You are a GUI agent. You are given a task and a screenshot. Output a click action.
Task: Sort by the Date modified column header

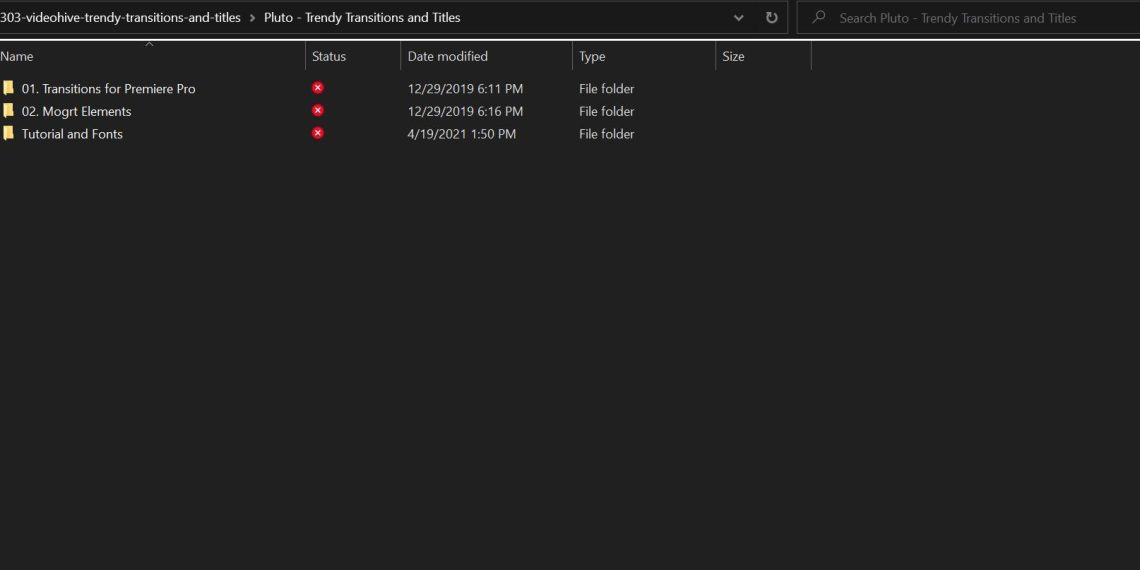[x=448, y=57]
